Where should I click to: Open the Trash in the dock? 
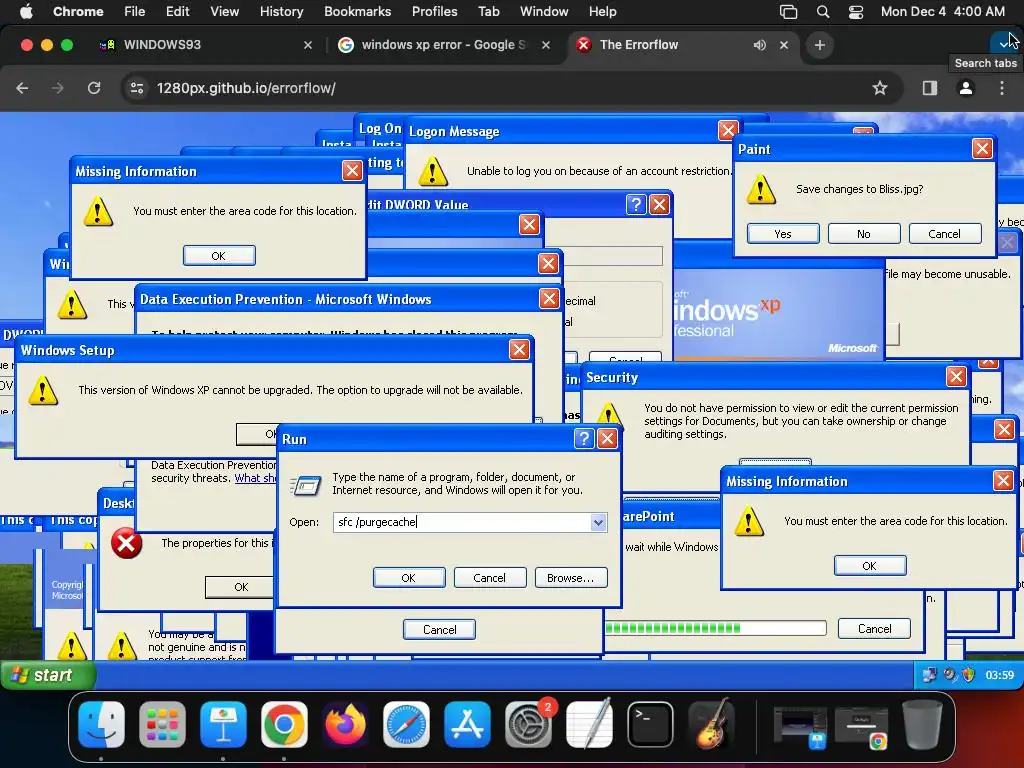click(921, 724)
